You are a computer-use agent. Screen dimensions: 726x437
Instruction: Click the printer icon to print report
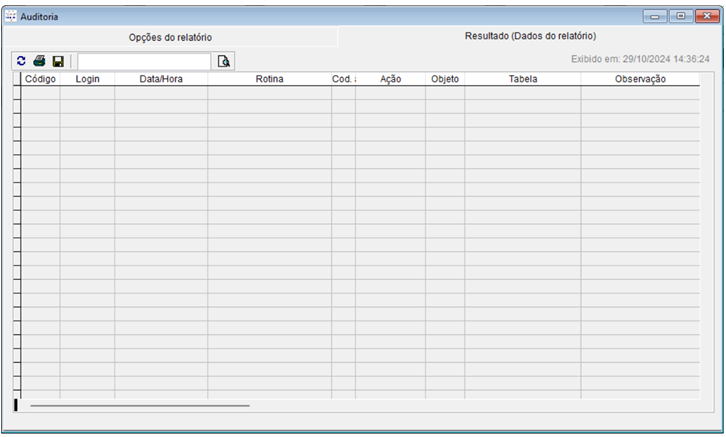click(39, 61)
